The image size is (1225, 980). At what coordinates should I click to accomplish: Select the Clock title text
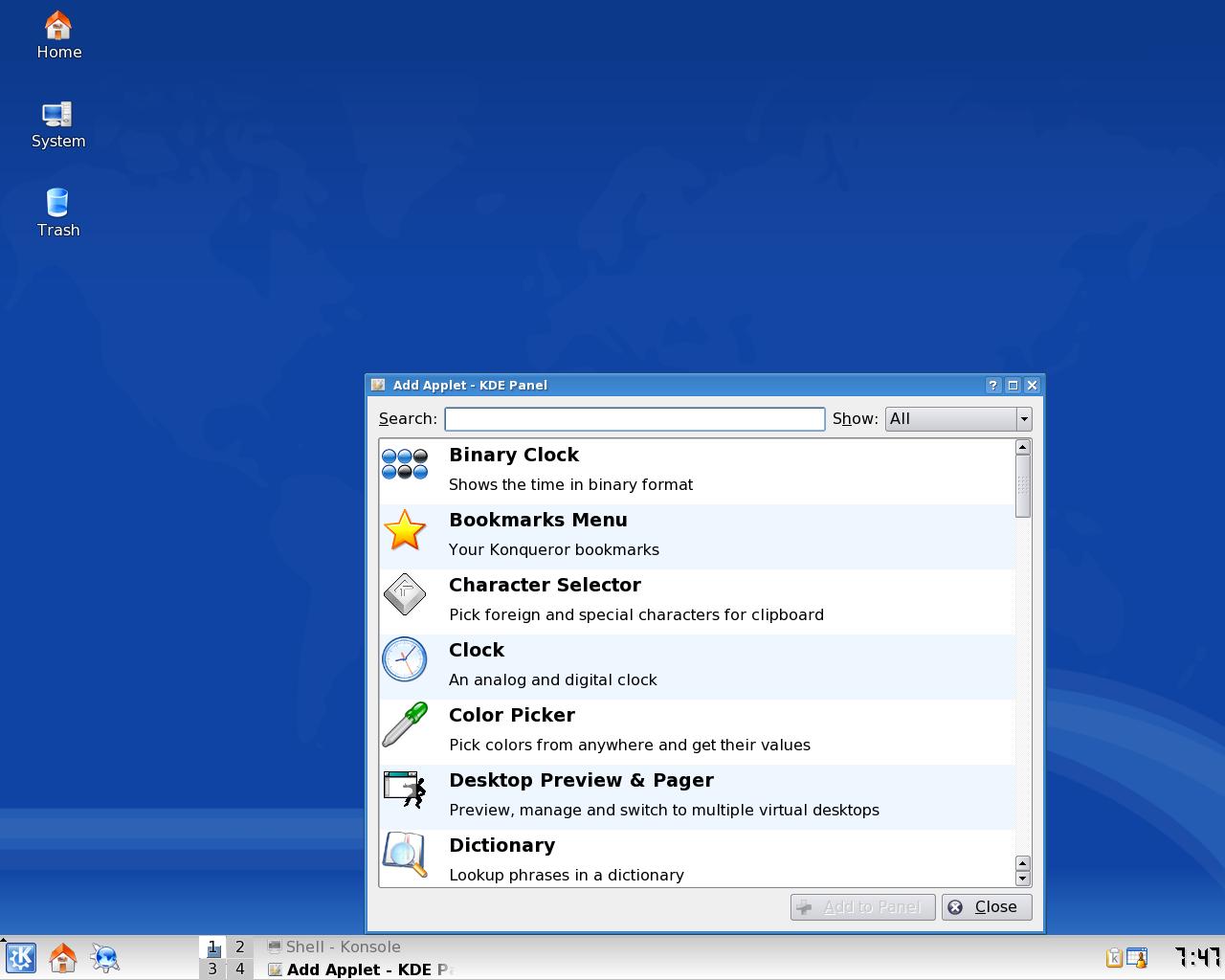[x=477, y=650]
